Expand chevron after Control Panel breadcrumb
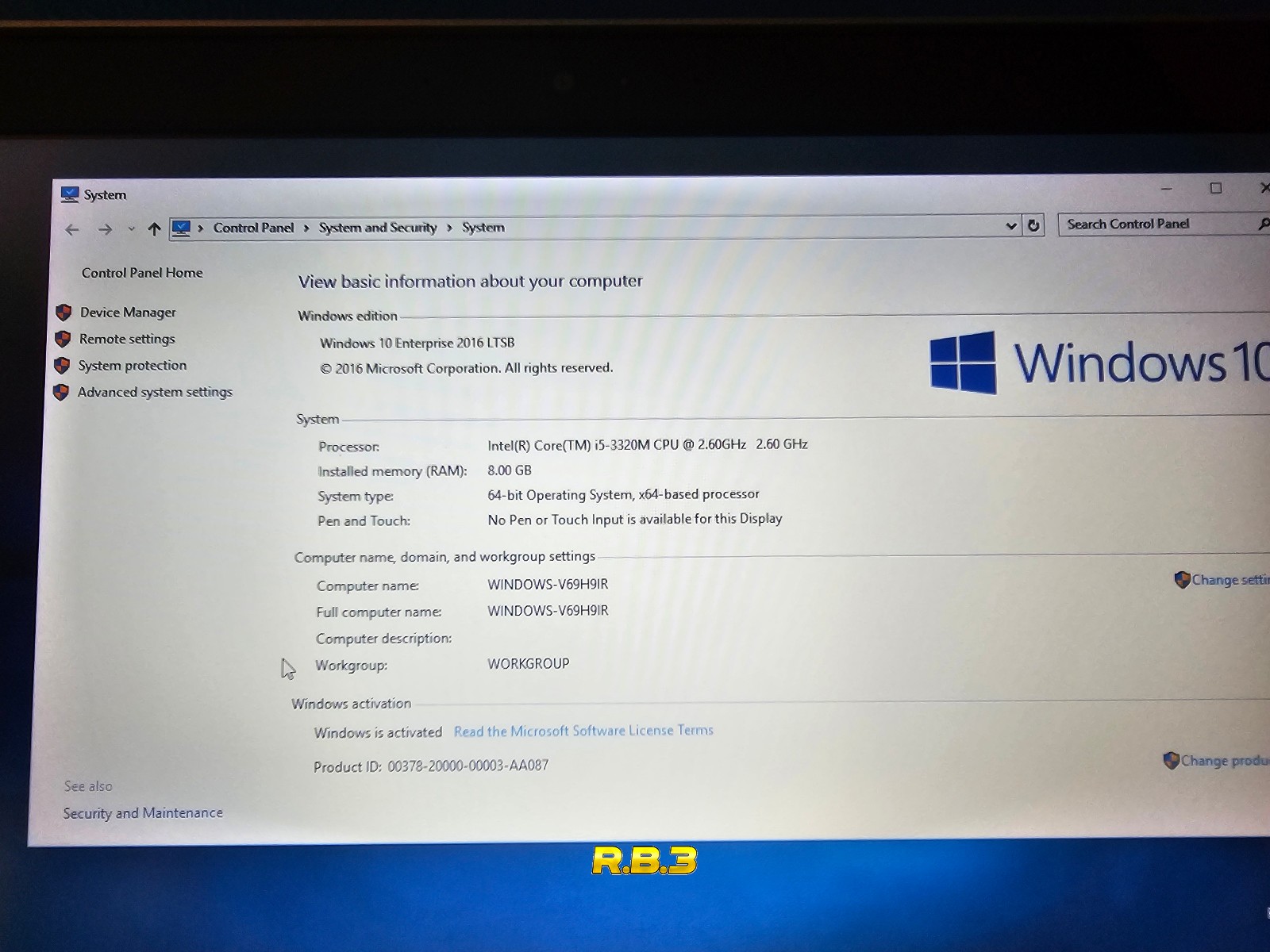Screen dimensions: 1270x952 tap(306, 228)
